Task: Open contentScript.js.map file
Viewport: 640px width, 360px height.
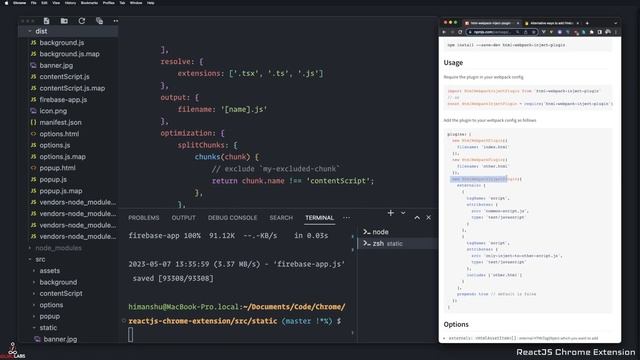Action: coord(68,88)
